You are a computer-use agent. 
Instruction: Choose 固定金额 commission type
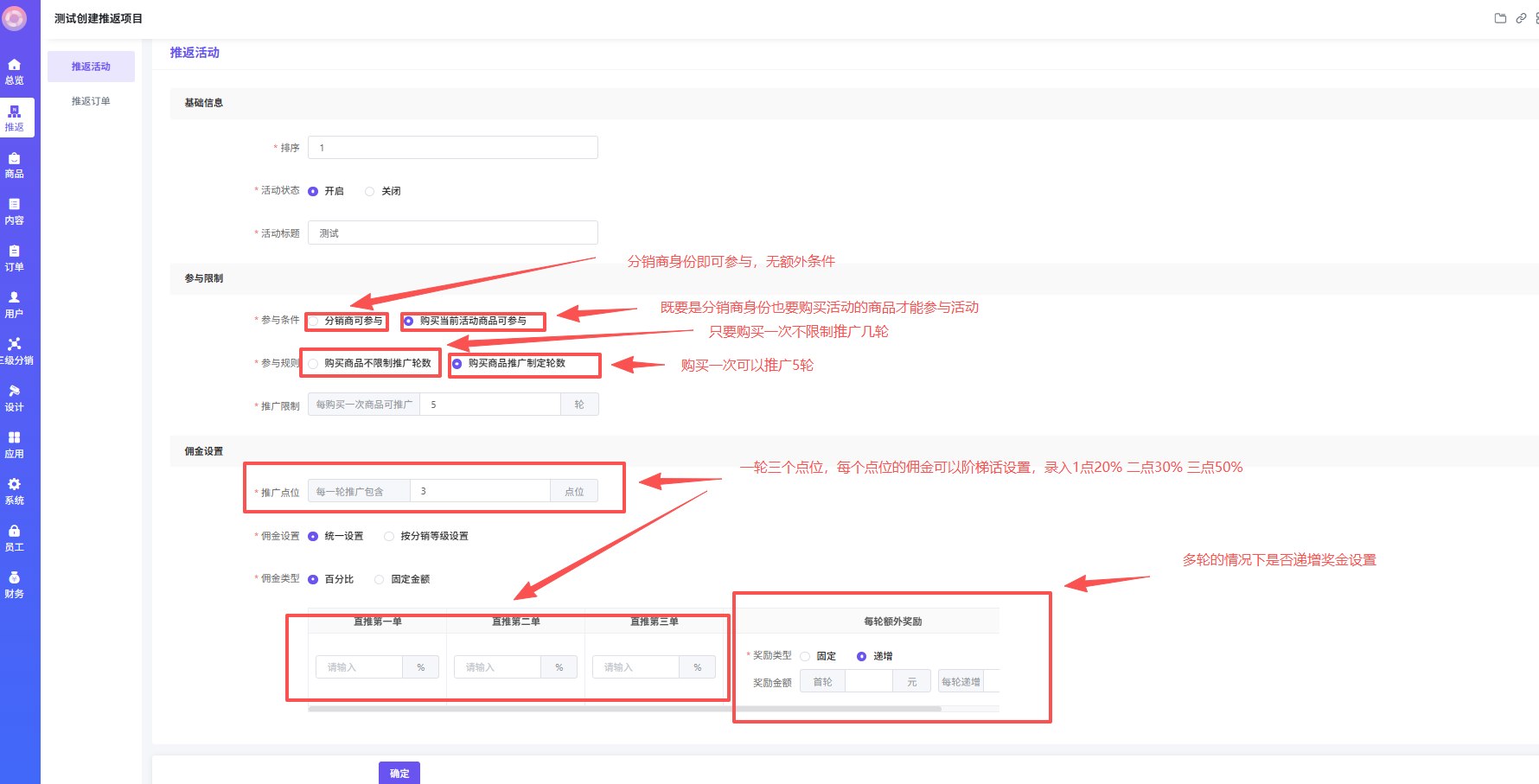tap(380, 580)
